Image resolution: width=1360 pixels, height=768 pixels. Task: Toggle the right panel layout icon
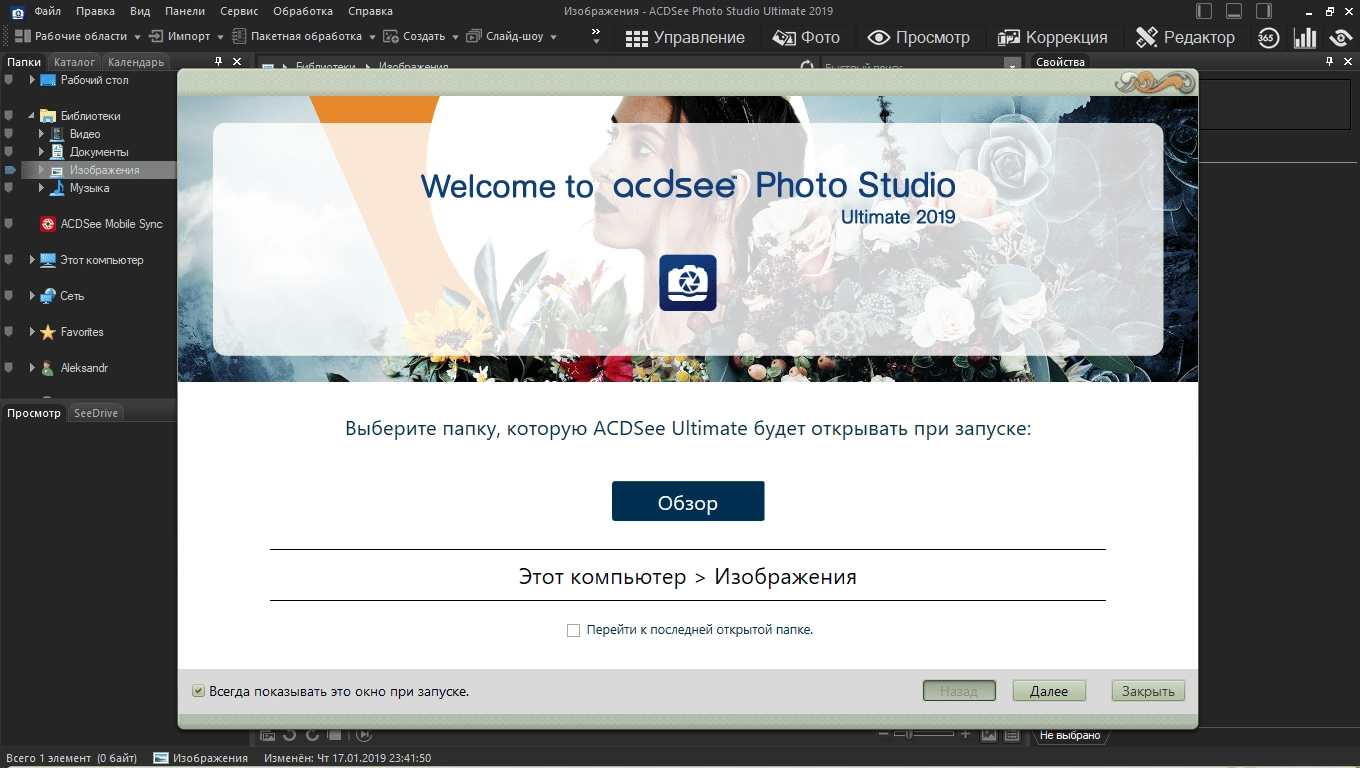coord(1264,11)
